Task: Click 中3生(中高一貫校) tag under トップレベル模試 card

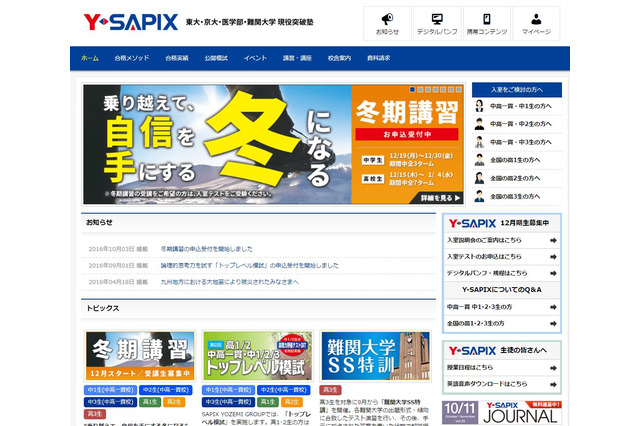Action: 228,402
